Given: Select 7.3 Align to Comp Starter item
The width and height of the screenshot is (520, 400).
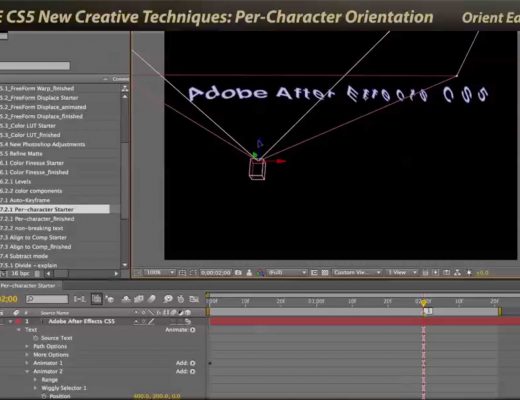Looking at the screenshot, I should point(33,237).
